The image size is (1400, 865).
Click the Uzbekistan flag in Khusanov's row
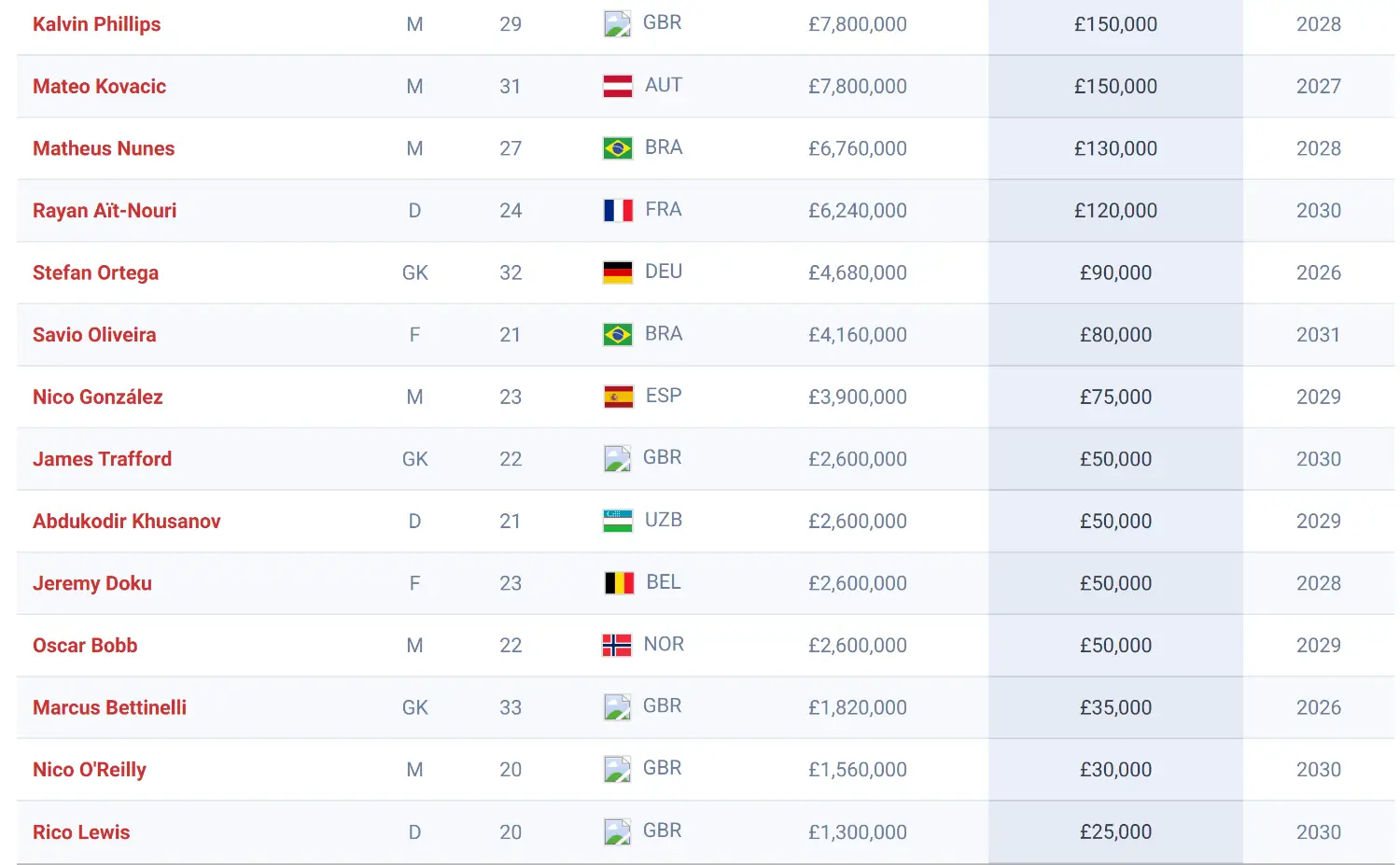click(618, 522)
